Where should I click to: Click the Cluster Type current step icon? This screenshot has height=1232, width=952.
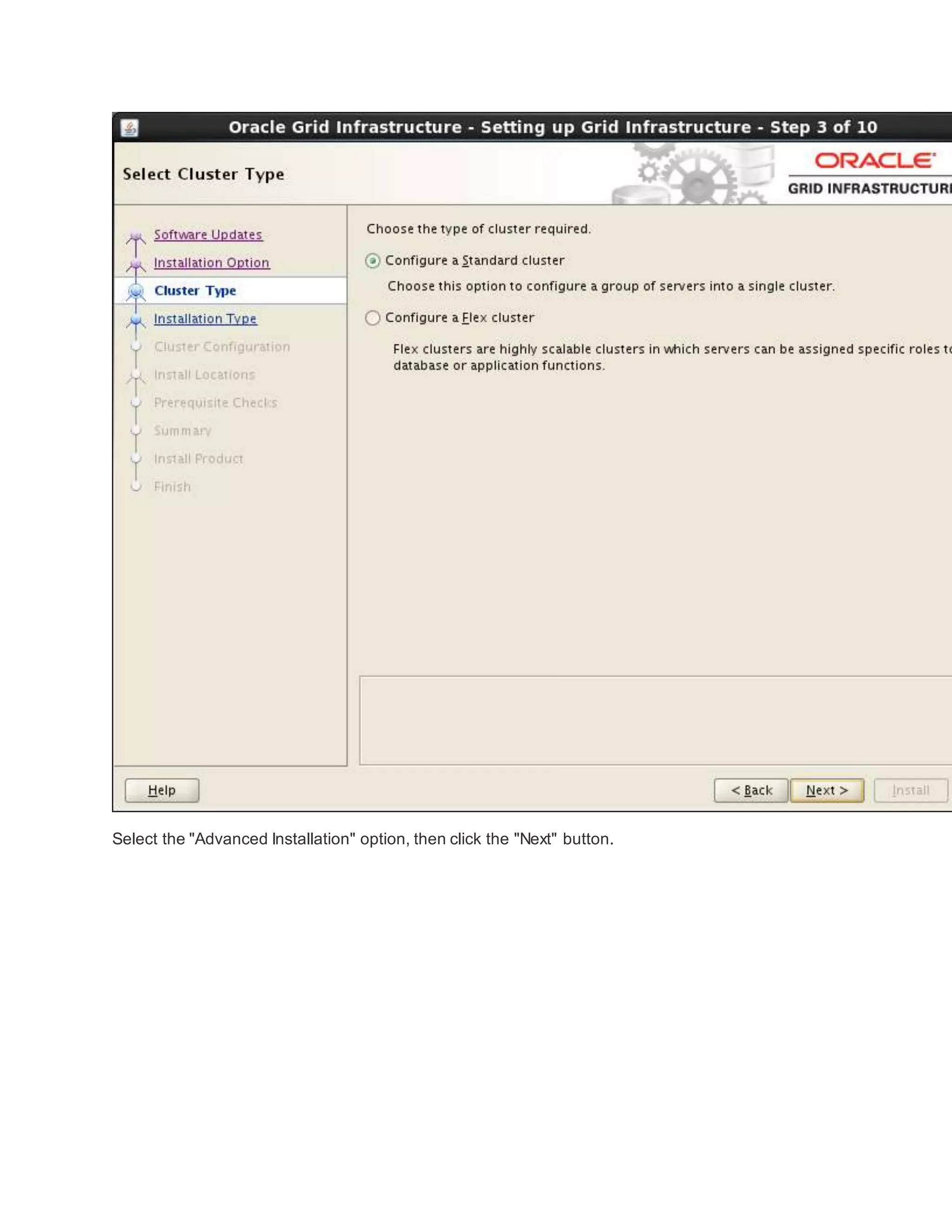(136, 291)
